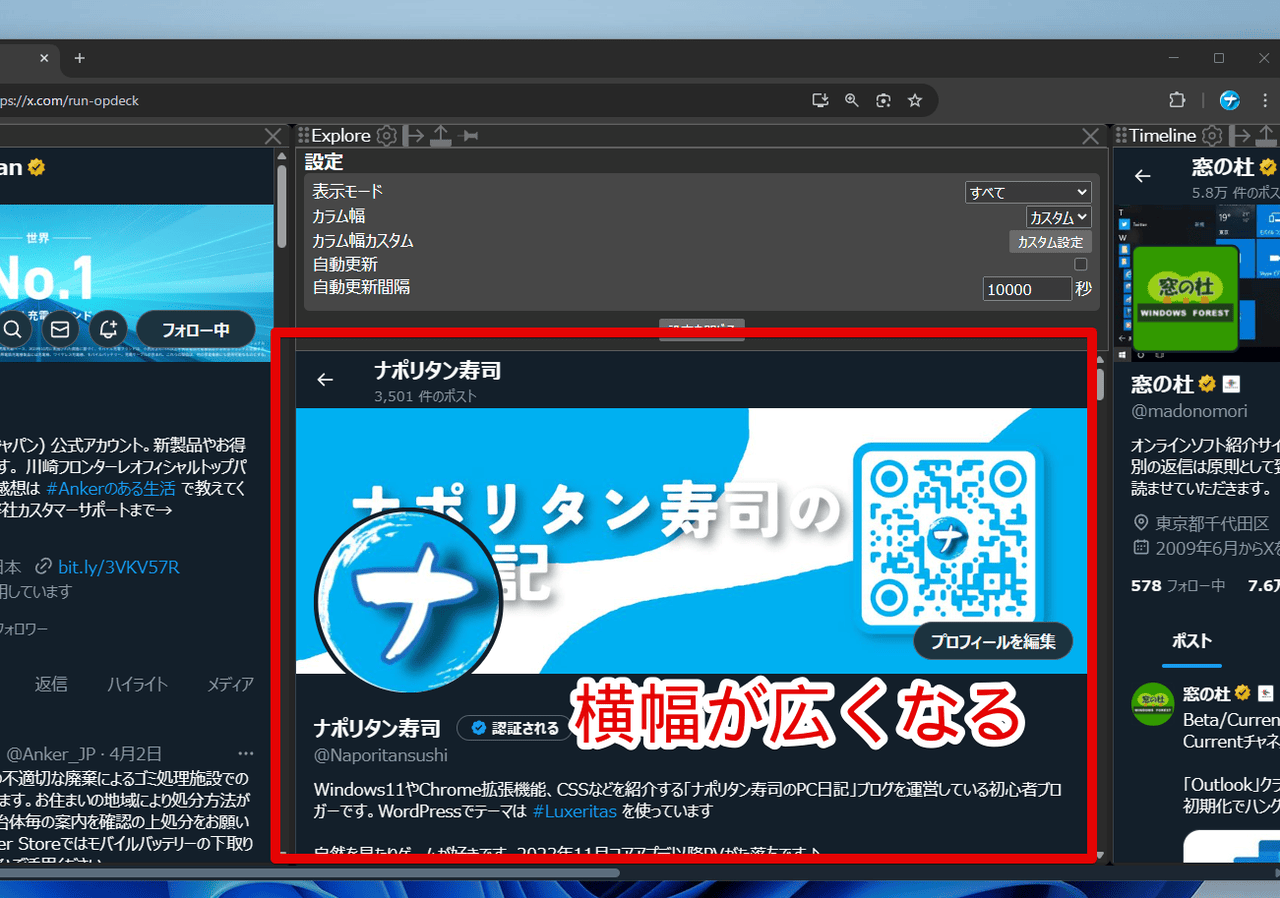The image size is (1280, 898).
Task: Close the current browser tab
Action: coord(44,58)
